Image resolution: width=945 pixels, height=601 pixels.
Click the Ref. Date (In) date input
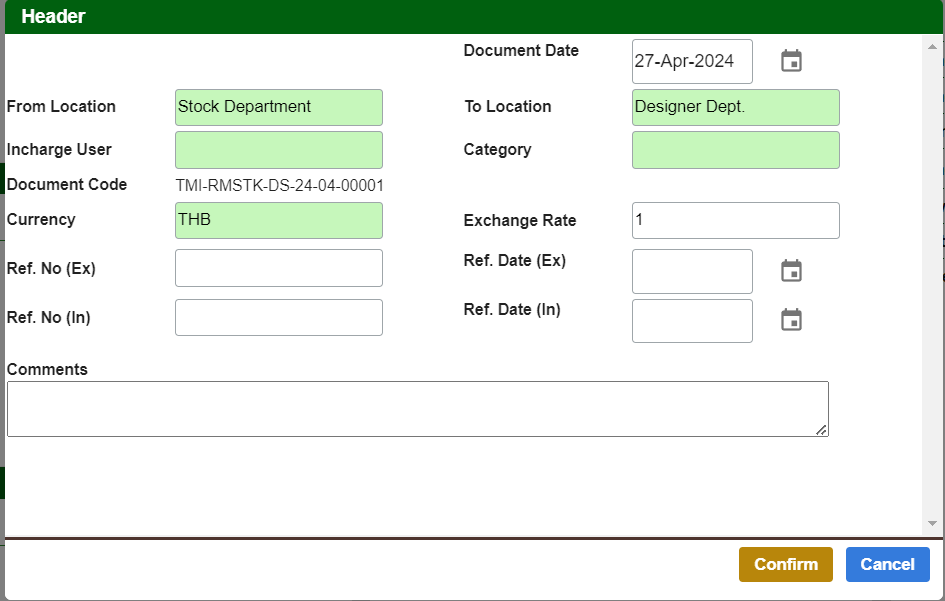pos(692,320)
